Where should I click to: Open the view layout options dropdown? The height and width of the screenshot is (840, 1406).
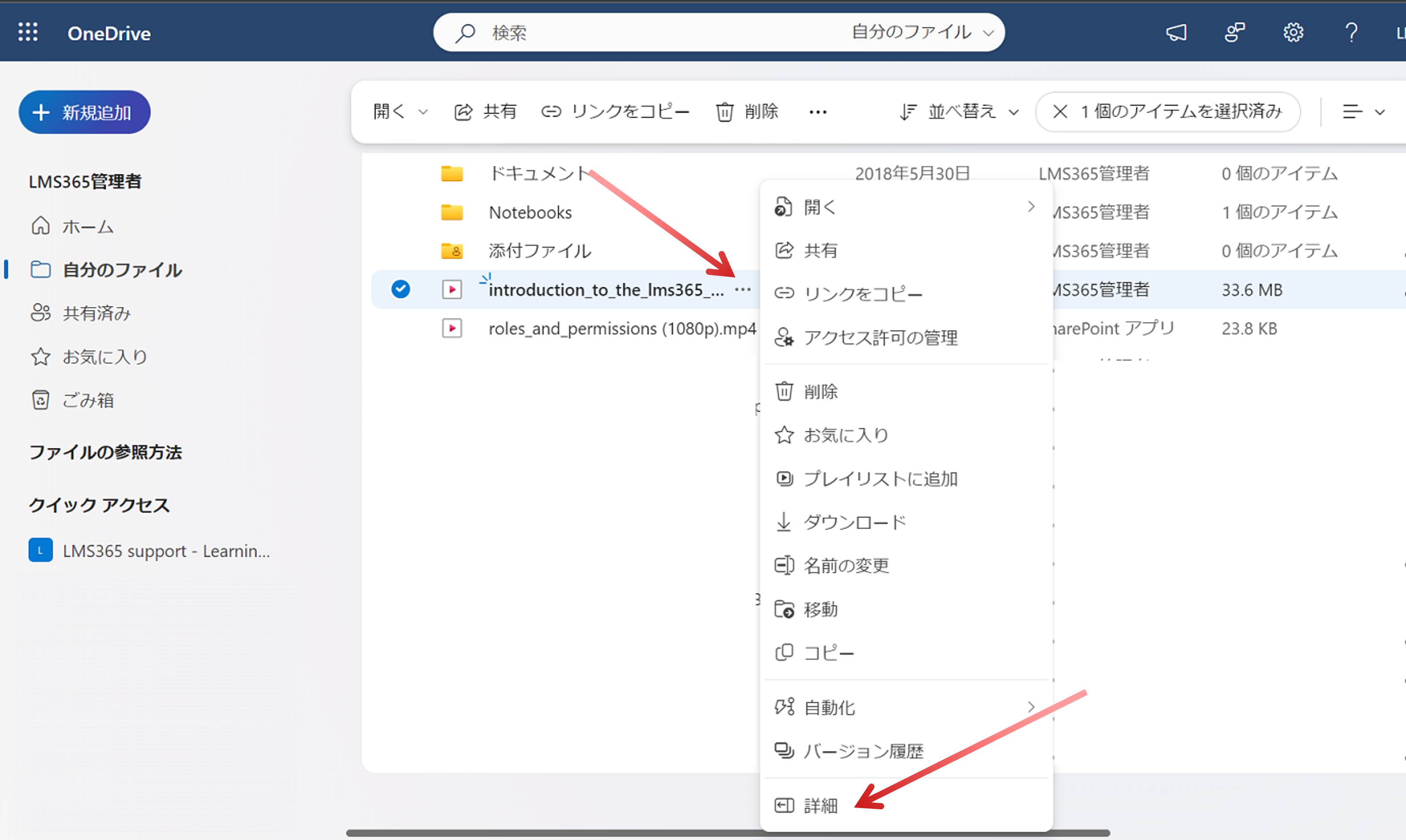point(1364,112)
